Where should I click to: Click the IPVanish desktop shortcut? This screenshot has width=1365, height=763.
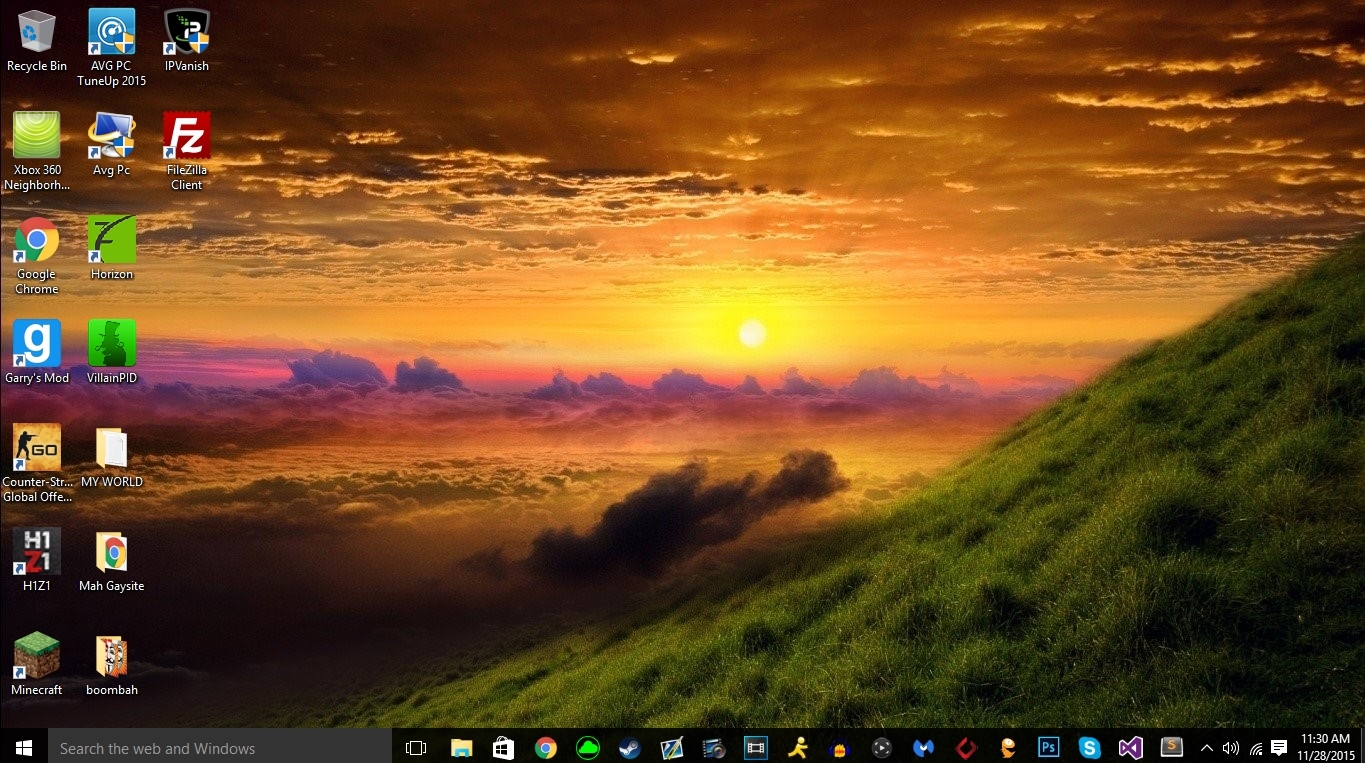[x=187, y=41]
